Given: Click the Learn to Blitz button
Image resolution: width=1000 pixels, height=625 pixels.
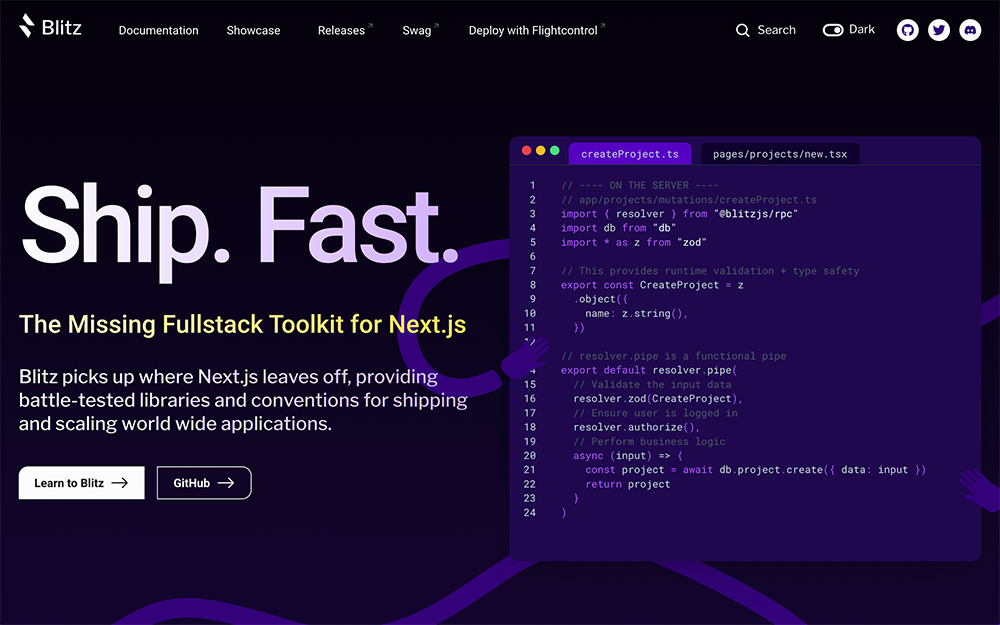Looking at the screenshot, I should pyautogui.click(x=82, y=483).
